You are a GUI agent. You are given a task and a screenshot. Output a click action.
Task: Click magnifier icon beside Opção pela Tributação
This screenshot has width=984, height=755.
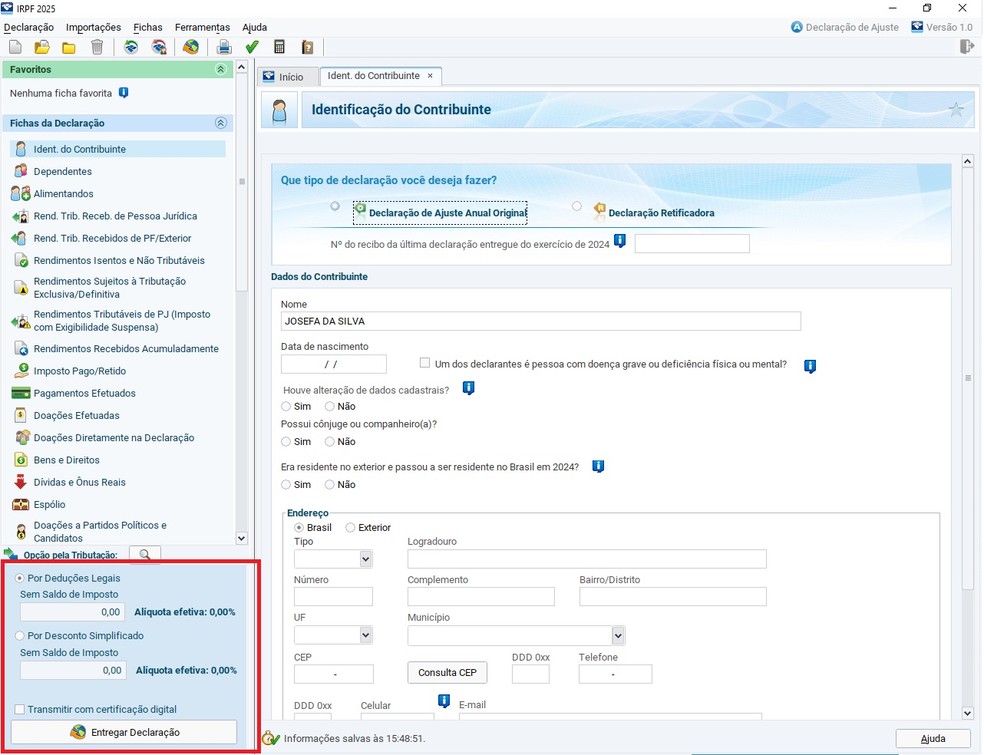(x=144, y=555)
